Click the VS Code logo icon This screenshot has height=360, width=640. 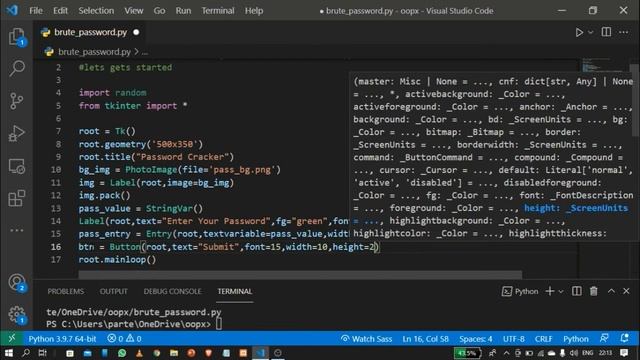(12, 10)
